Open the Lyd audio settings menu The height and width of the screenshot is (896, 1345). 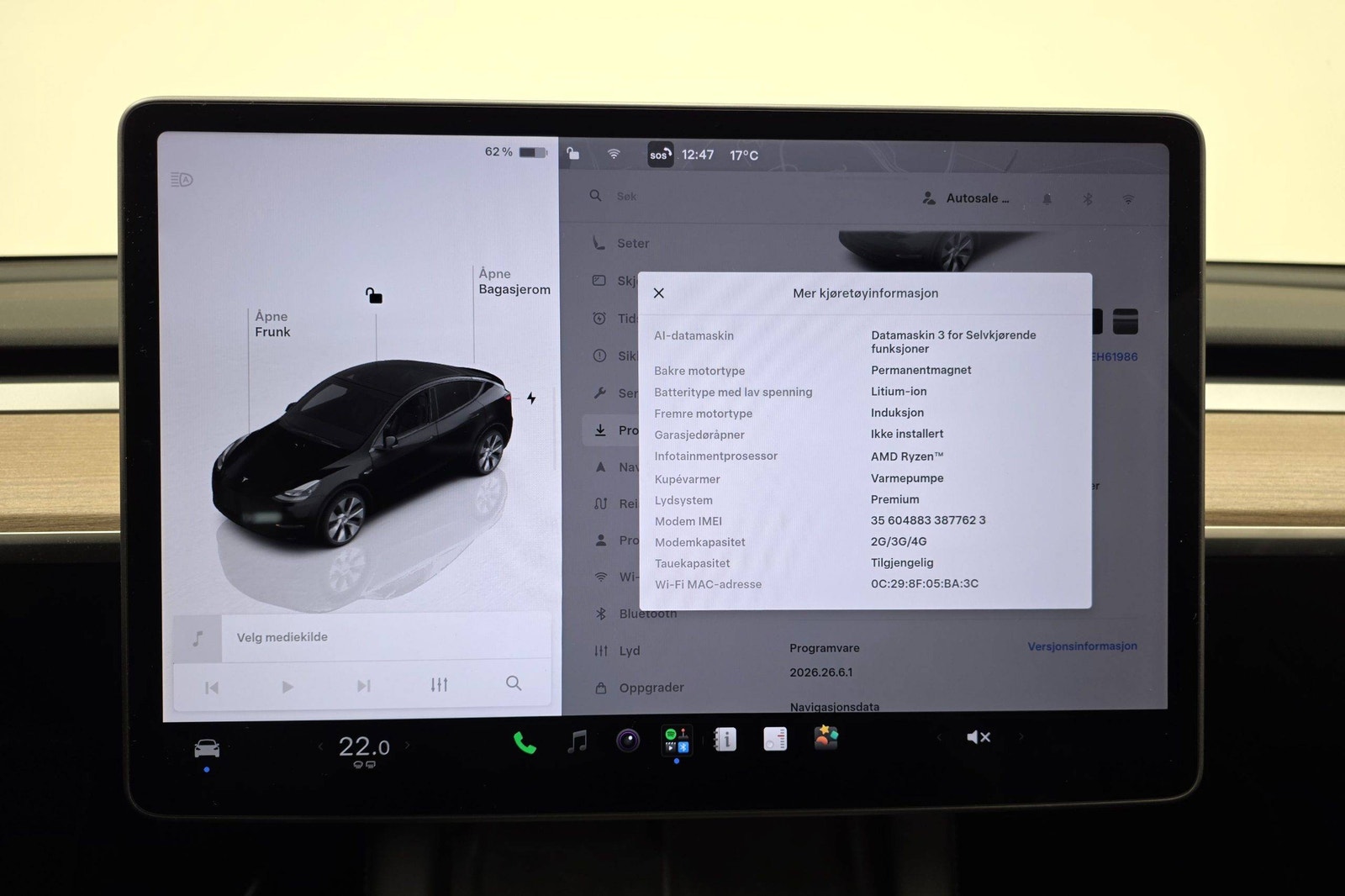pyautogui.click(x=617, y=651)
